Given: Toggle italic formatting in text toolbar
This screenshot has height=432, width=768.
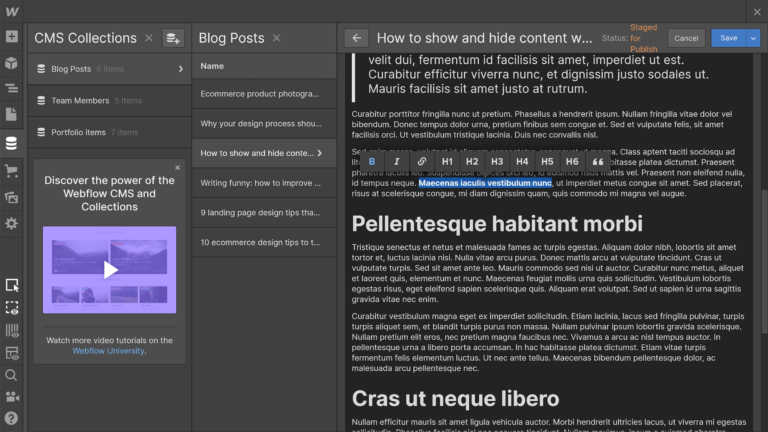Looking at the screenshot, I should tap(397, 161).
